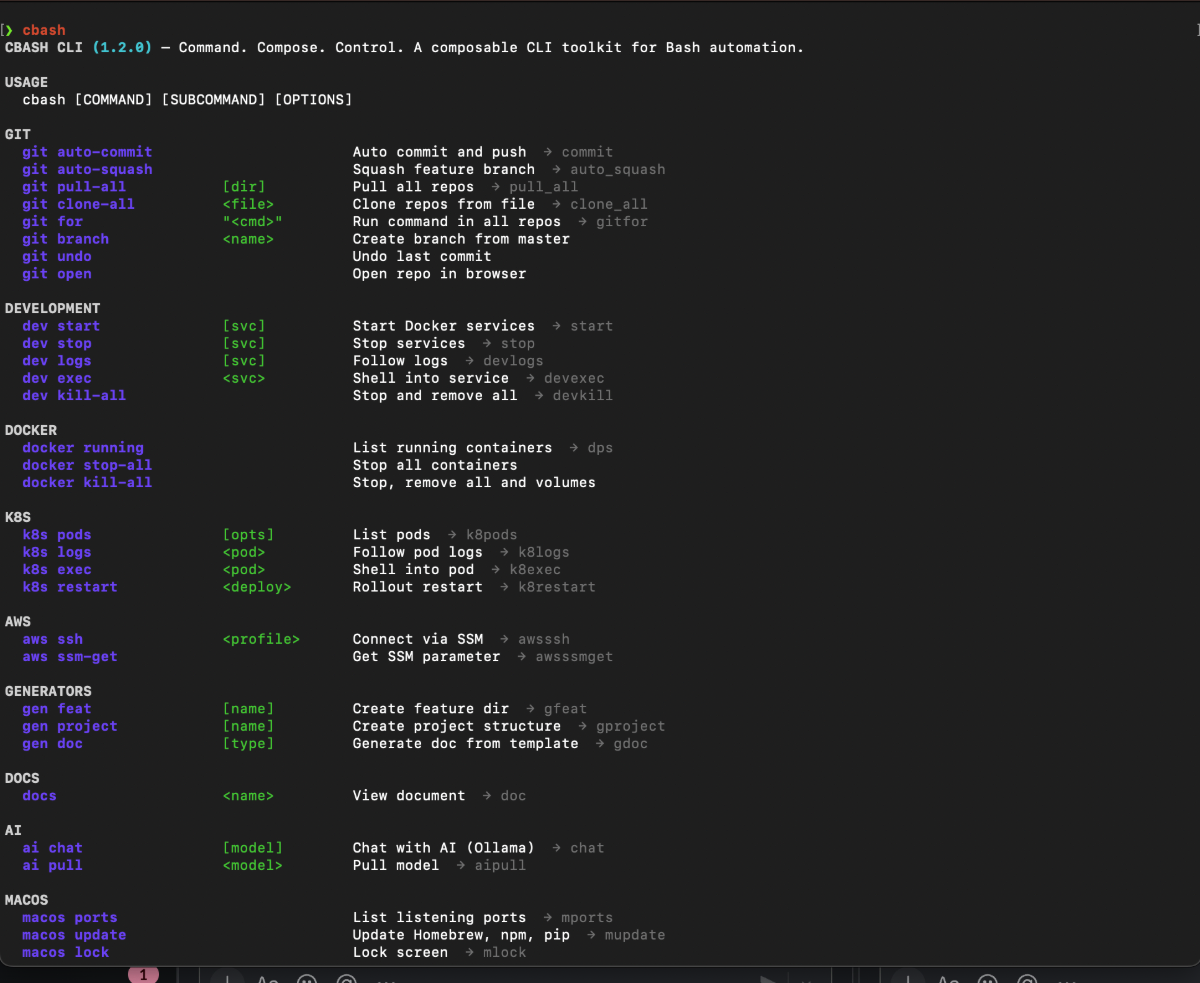The width and height of the screenshot is (1200, 983).
Task: Click the Aa icon in the right pane toolbar
Action: pyautogui.click(x=947, y=979)
